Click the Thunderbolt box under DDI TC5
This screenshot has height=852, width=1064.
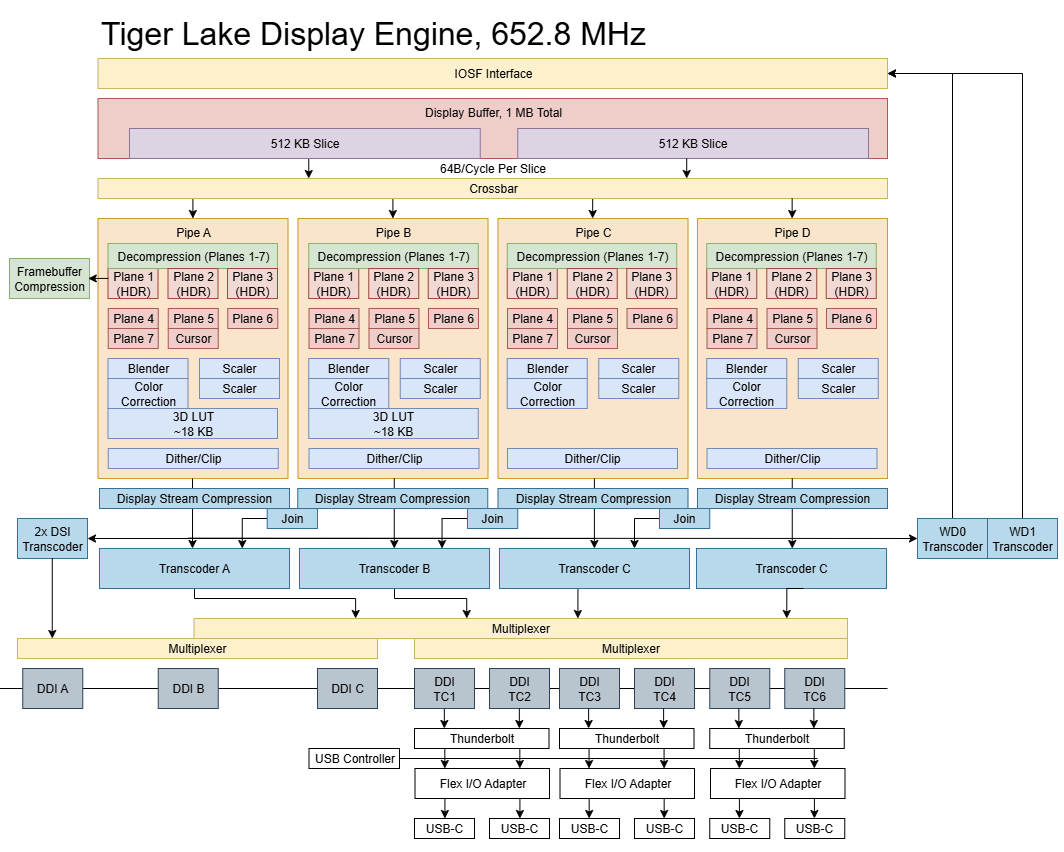click(x=777, y=738)
